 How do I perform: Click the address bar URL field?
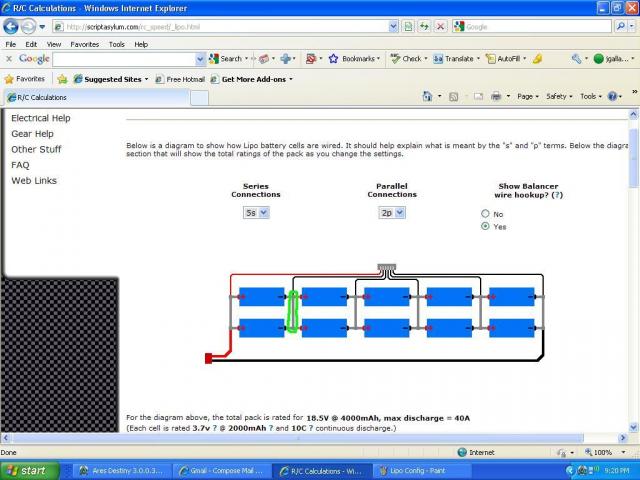point(230,27)
